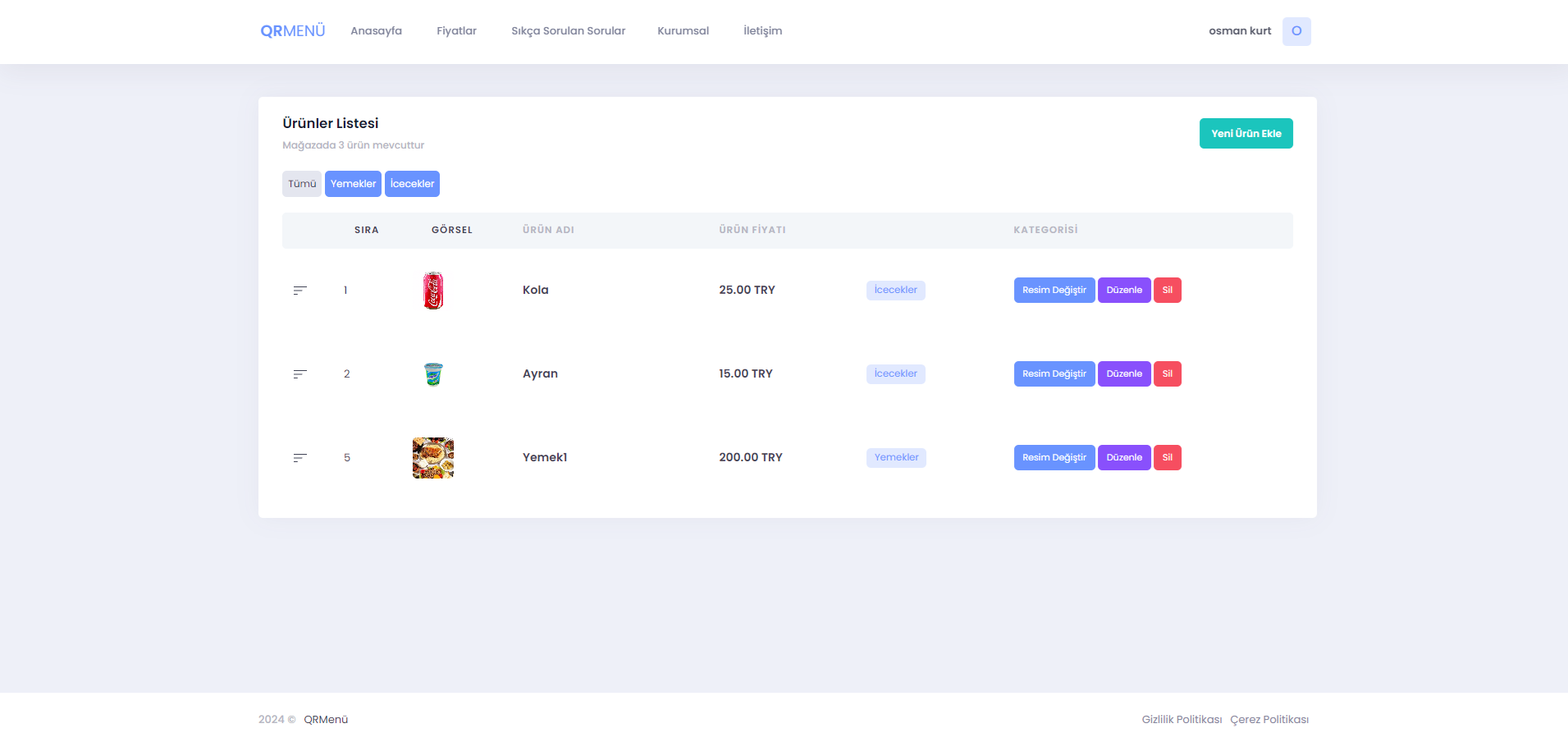This screenshot has width=1568, height=742.
Task: Click the Ayran product thumbnail
Action: (x=433, y=374)
